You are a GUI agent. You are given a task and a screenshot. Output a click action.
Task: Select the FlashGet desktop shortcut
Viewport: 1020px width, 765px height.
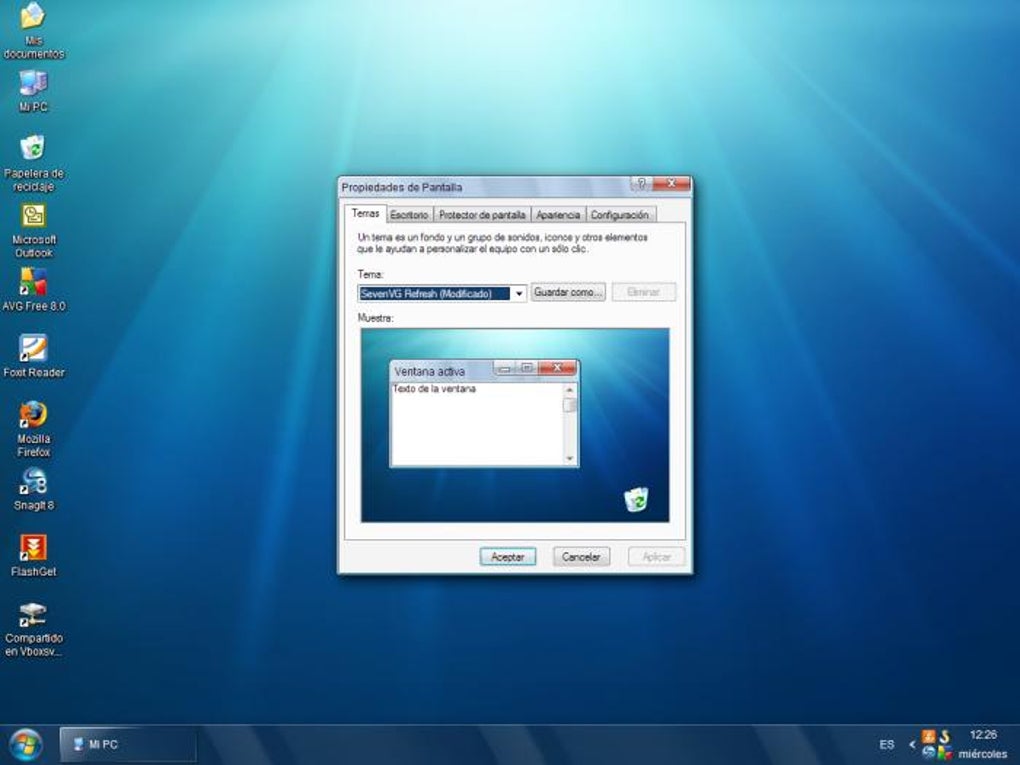[x=33, y=556]
